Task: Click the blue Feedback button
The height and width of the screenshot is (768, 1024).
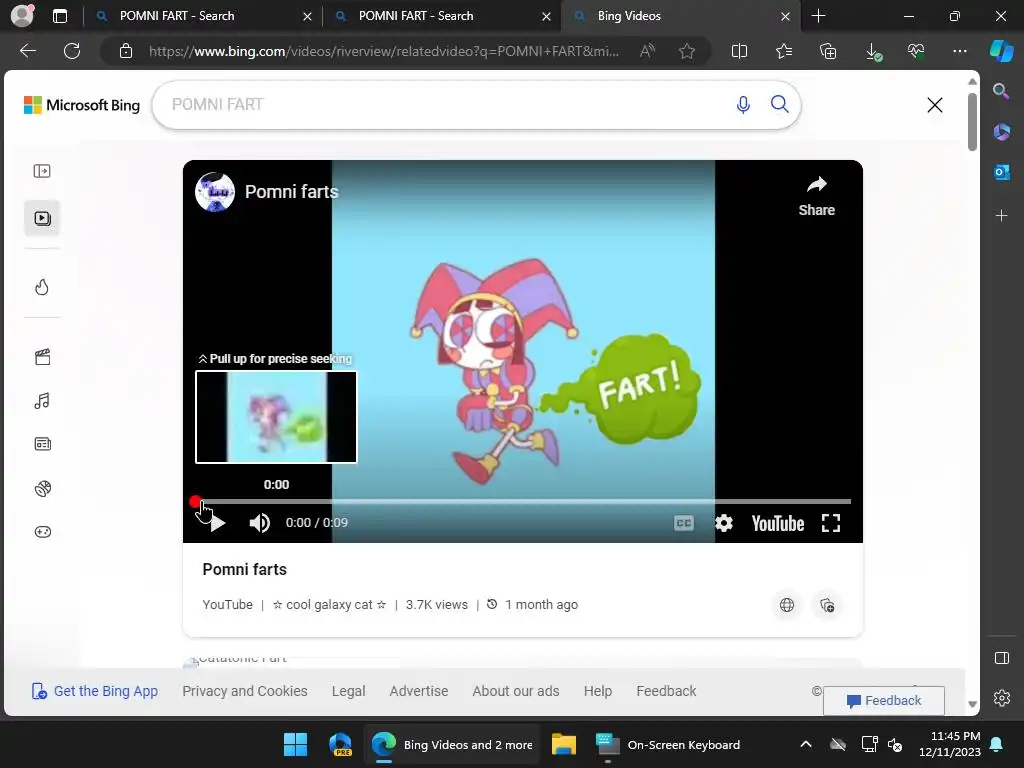Action: click(884, 701)
